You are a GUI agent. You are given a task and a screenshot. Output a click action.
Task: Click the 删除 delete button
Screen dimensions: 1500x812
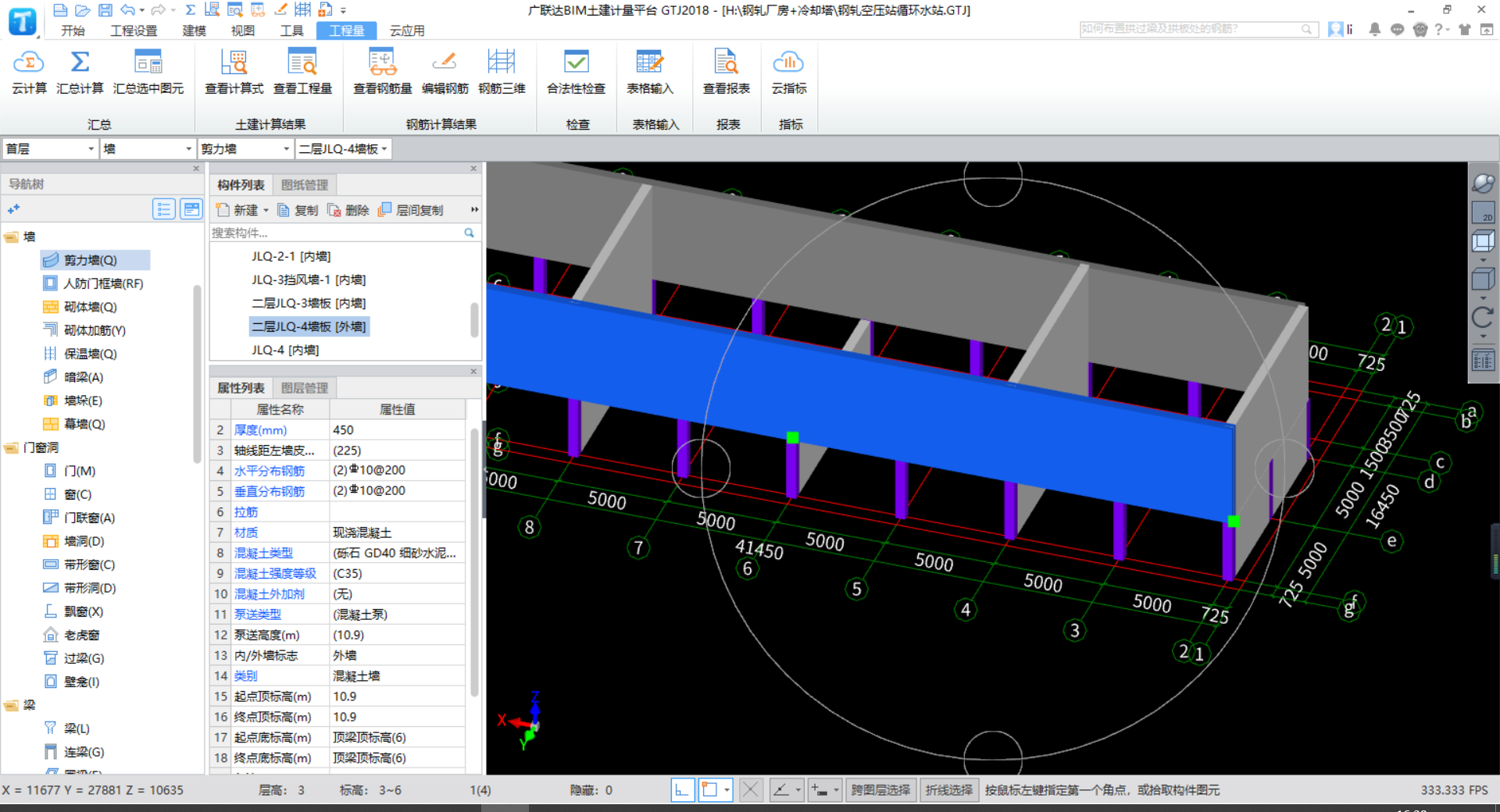coord(348,210)
